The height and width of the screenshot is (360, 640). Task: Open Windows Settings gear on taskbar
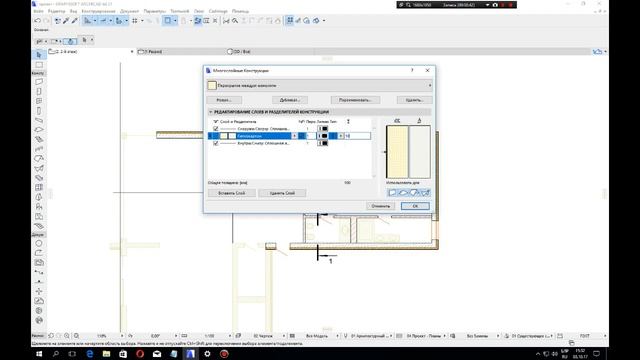[207, 354]
